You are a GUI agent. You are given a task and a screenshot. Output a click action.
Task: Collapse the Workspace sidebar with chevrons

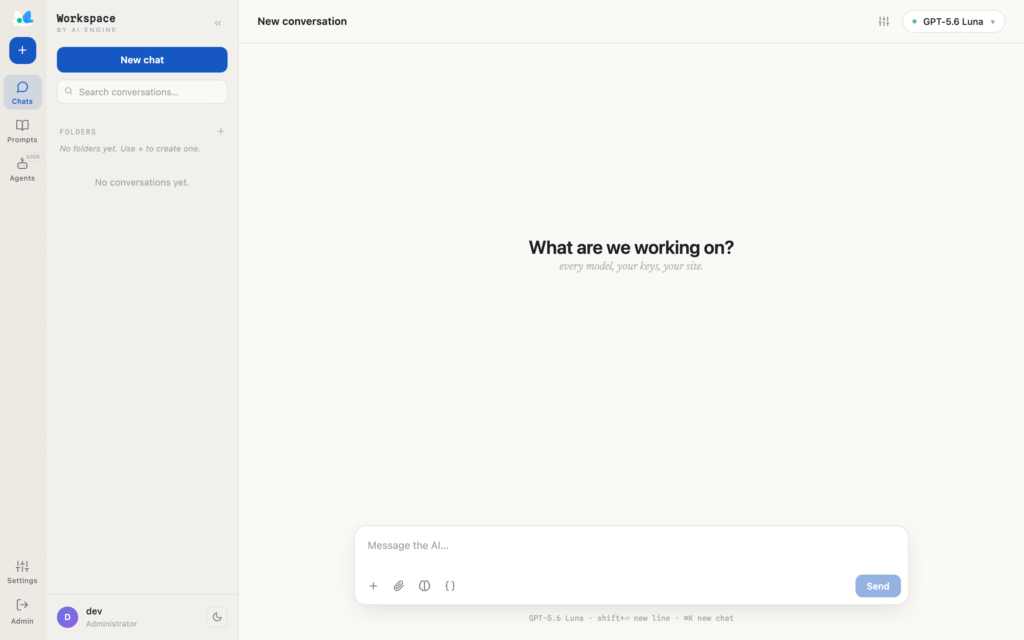coord(217,23)
